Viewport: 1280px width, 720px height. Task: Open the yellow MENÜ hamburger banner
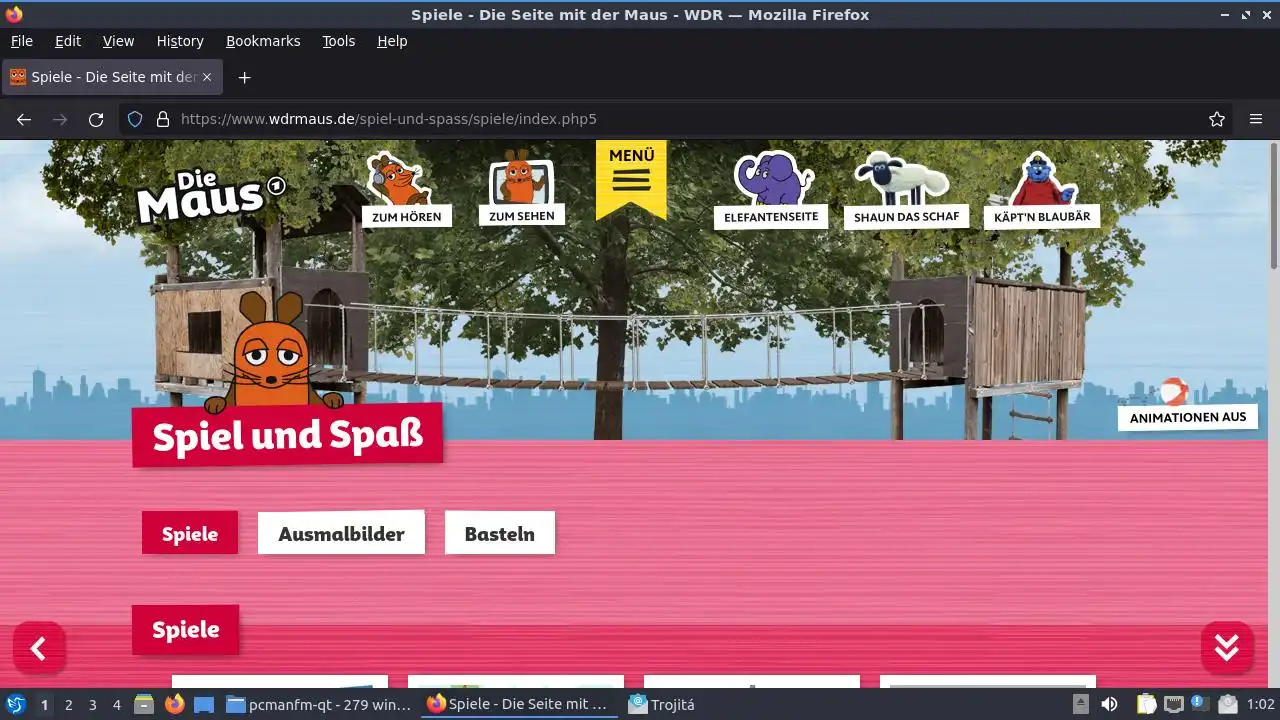[x=631, y=178]
